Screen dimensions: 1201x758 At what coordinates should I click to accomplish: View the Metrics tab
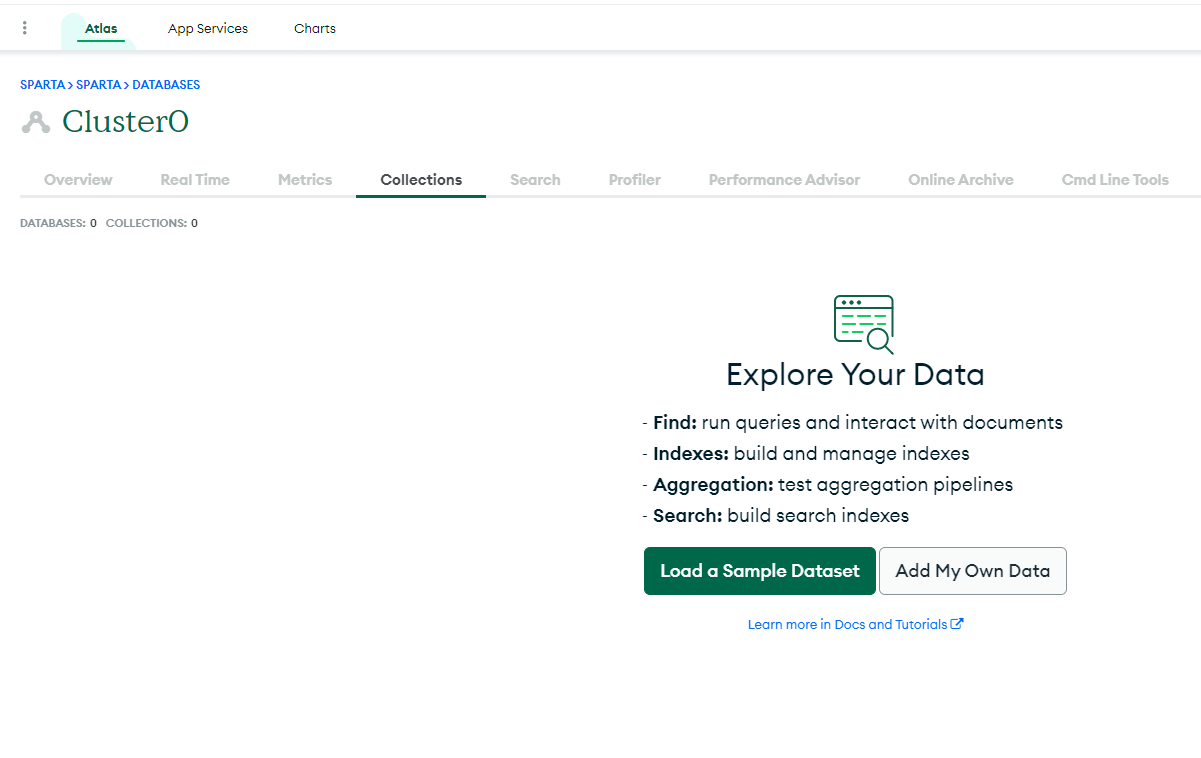(x=305, y=180)
